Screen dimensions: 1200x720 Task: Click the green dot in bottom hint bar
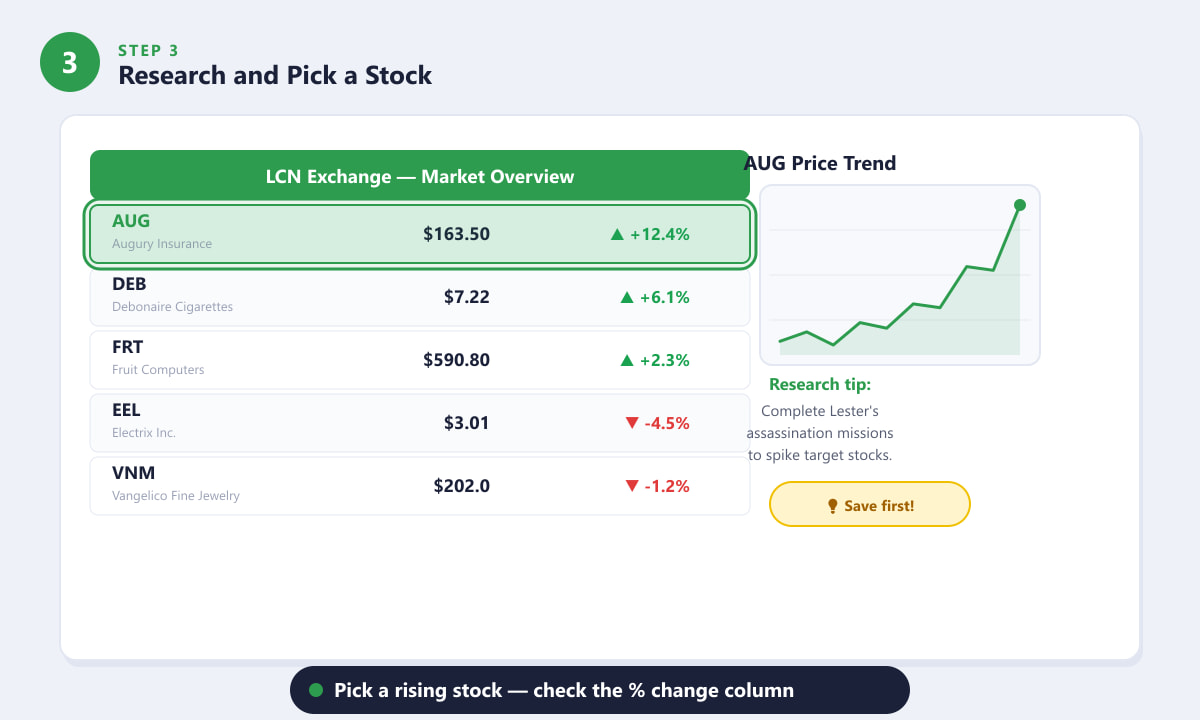(316, 690)
